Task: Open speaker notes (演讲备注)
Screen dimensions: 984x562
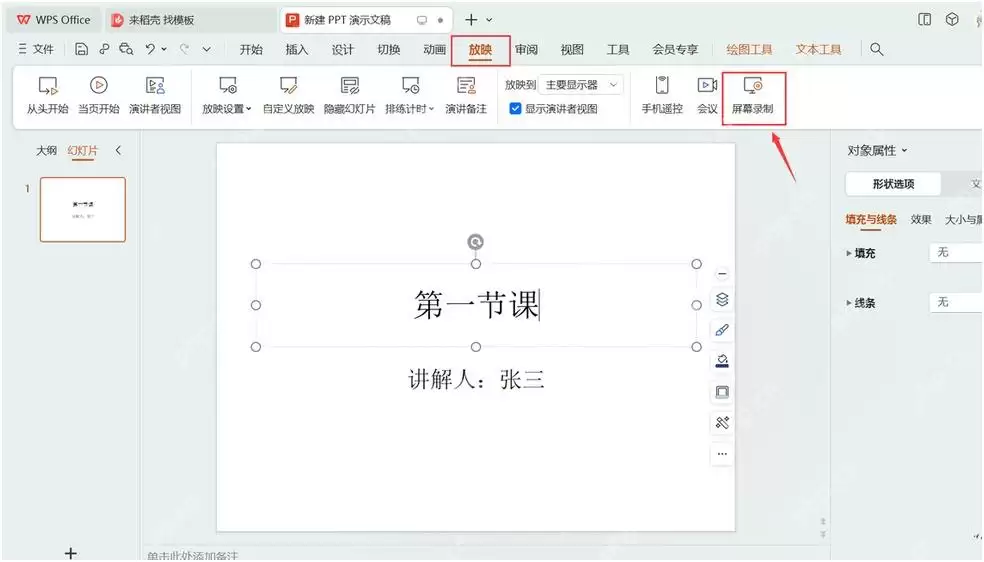Action: tap(466, 95)
